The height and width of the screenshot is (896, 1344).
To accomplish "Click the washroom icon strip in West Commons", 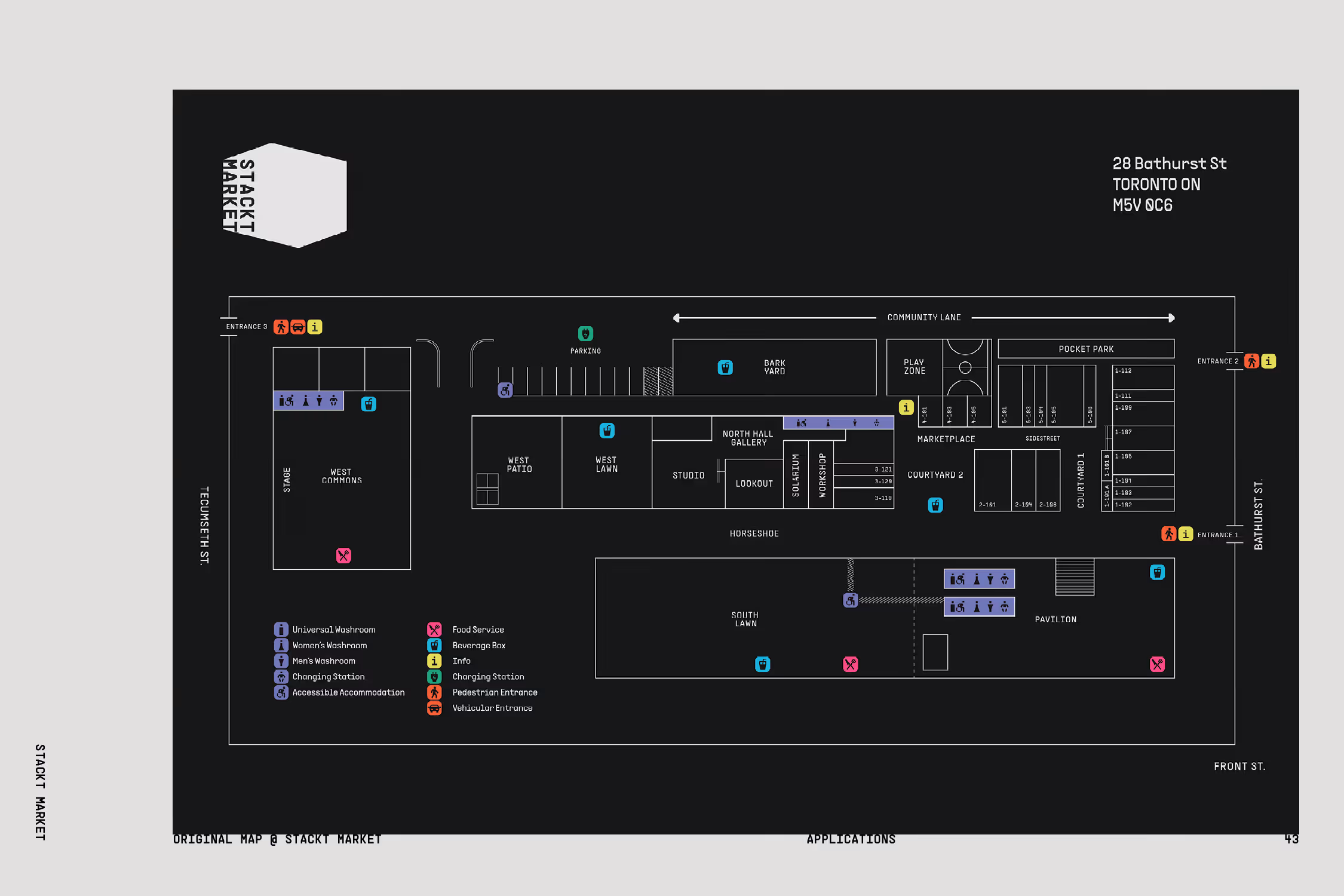I will point(309,401).
